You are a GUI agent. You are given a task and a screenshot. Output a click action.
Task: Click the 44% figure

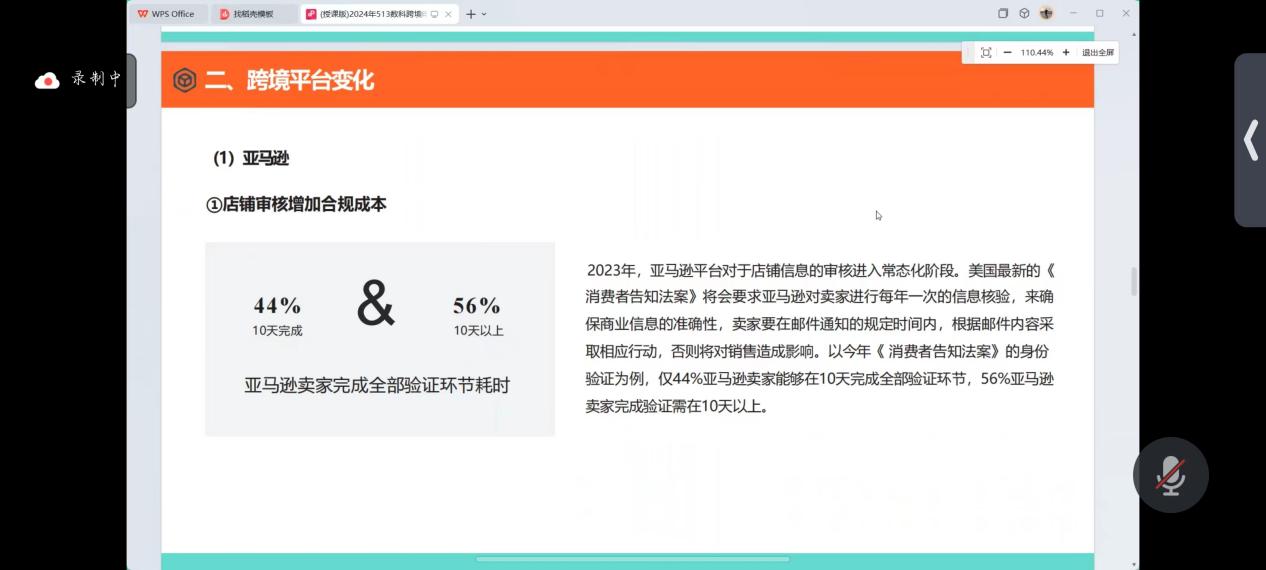pyautogui.click(x=277, y=305)
